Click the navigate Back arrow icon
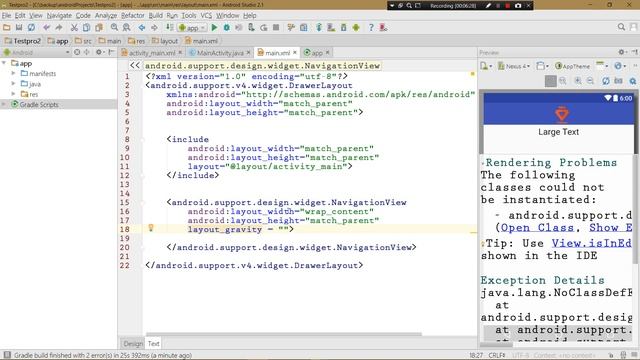The image size is (640, 360). coord(142,28)
